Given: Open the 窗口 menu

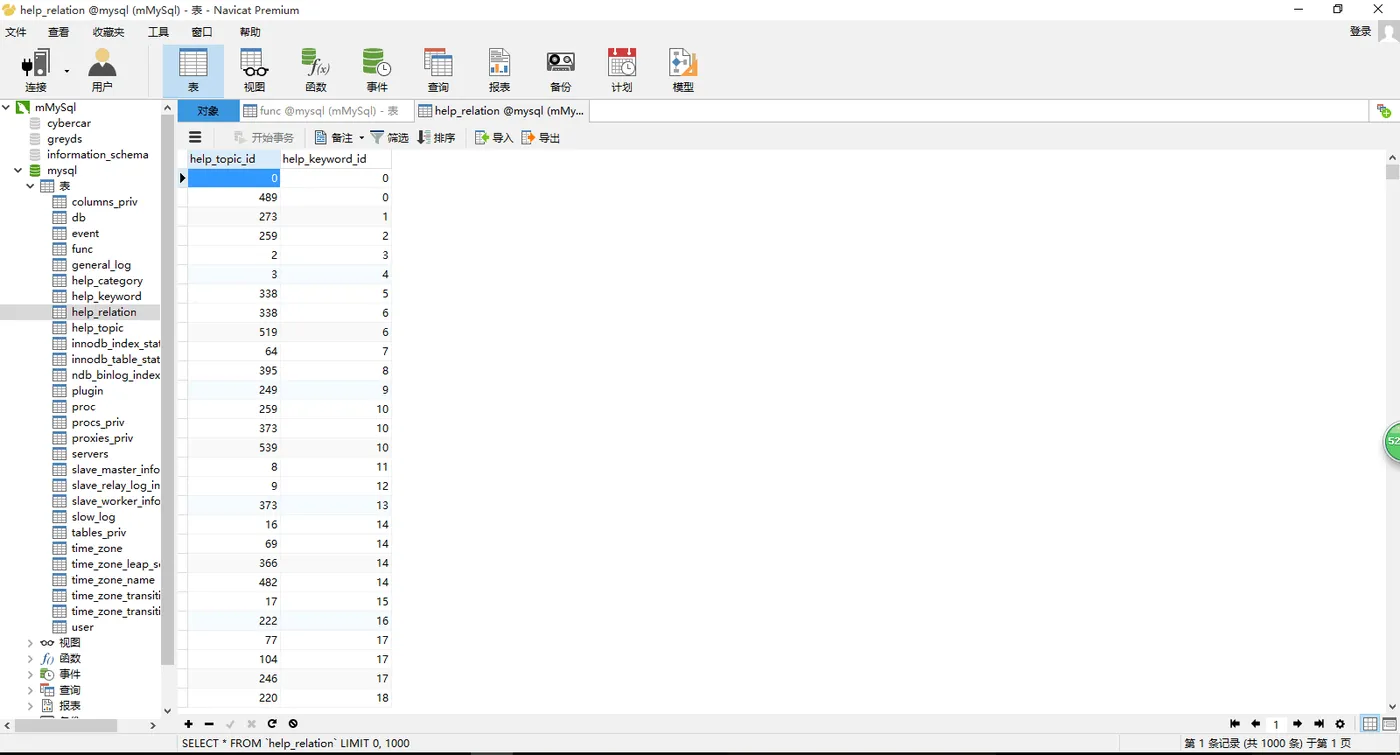Looking at the screenshot, I should coord(202,32).
